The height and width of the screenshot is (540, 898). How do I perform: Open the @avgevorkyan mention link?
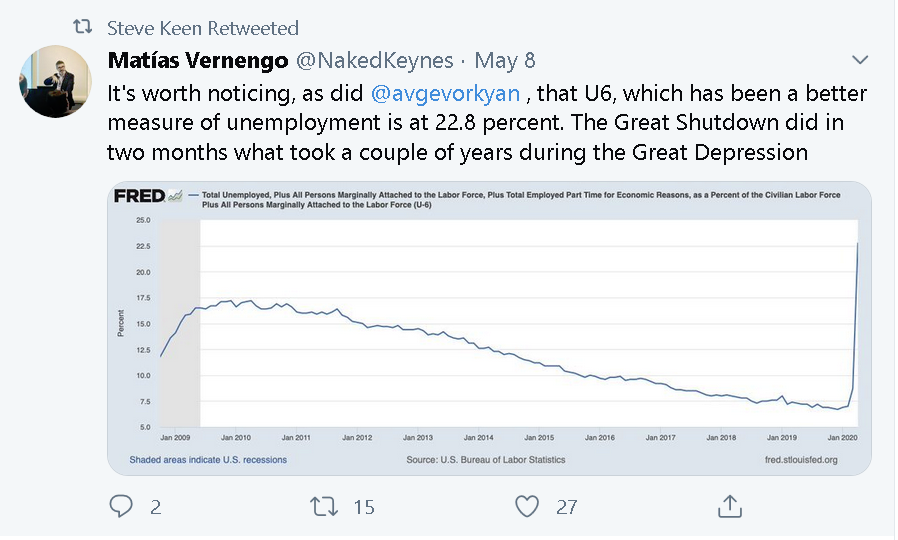[x=446, y=93]
